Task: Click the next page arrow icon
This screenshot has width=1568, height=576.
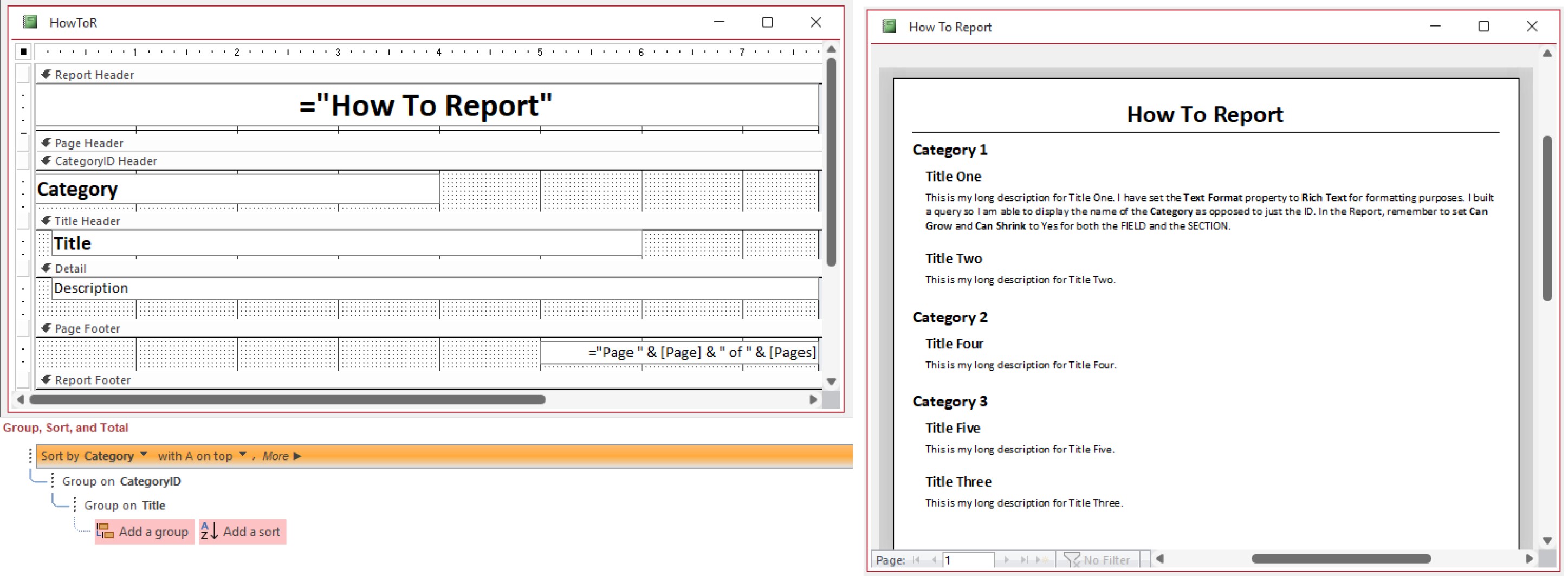Action: point(1006,560)
